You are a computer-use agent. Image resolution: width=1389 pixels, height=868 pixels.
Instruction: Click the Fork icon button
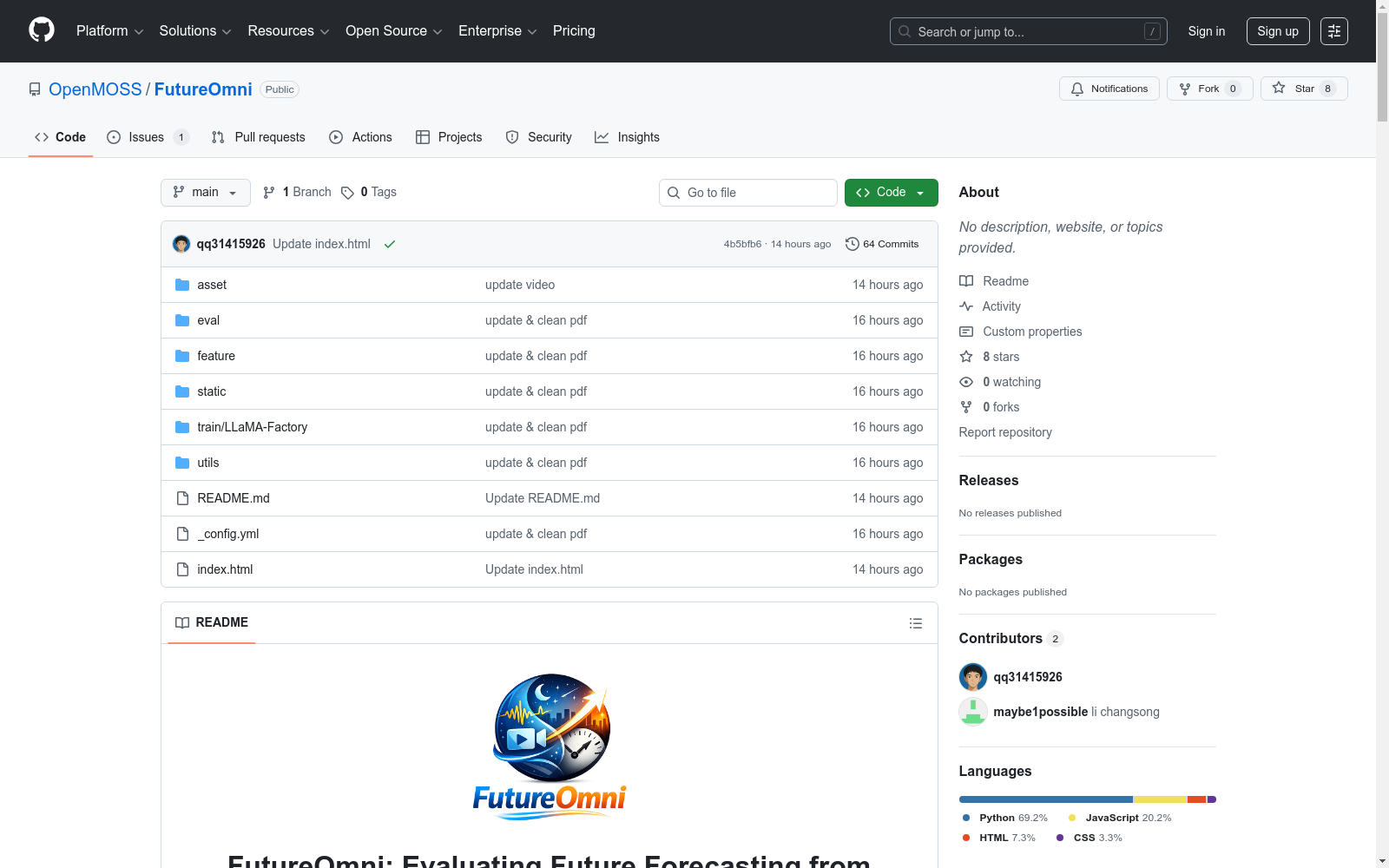tap(1185, 89)
